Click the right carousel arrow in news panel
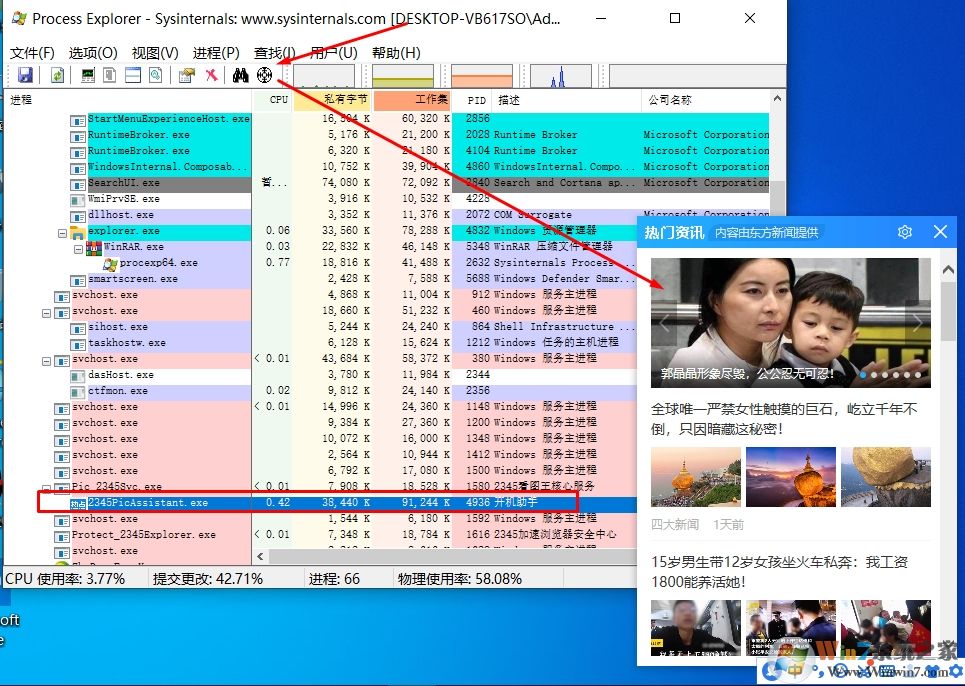The image size is (965, 686). tap(917, 322)
